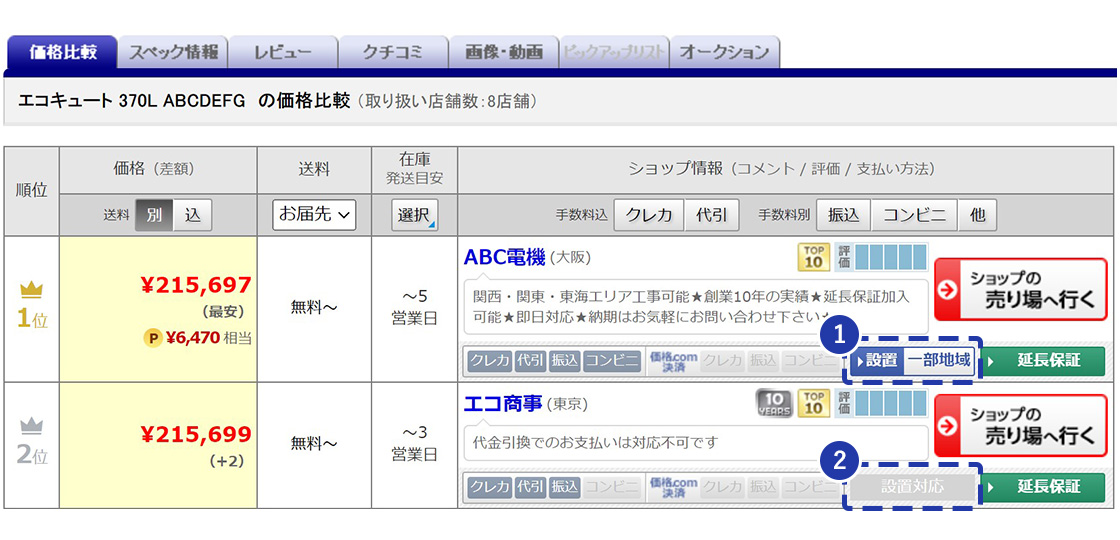
Task: Click the TOP 10 badge of エコ商事
Action: 813,404
